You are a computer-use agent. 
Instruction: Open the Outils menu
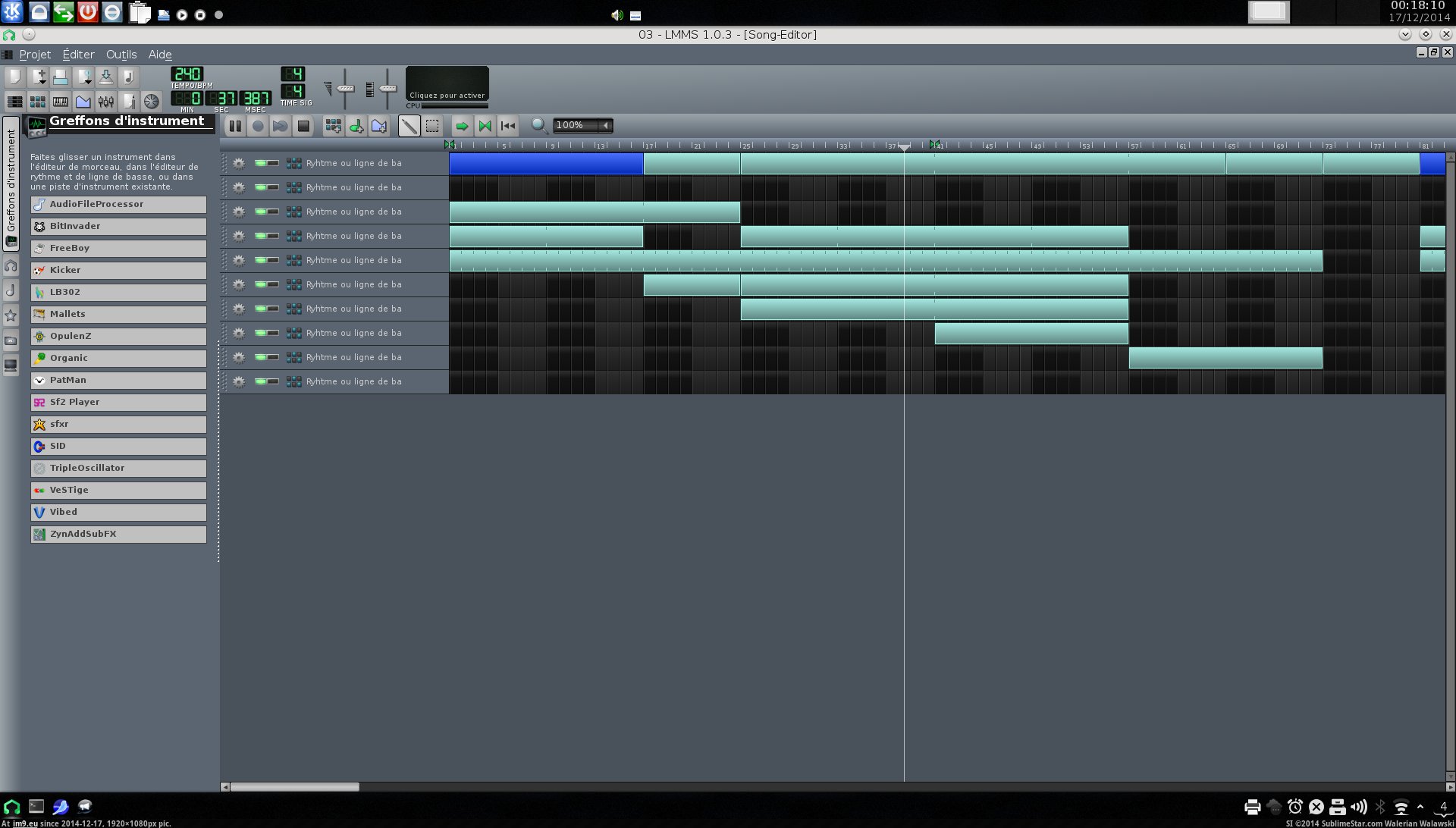click(121, 55)
